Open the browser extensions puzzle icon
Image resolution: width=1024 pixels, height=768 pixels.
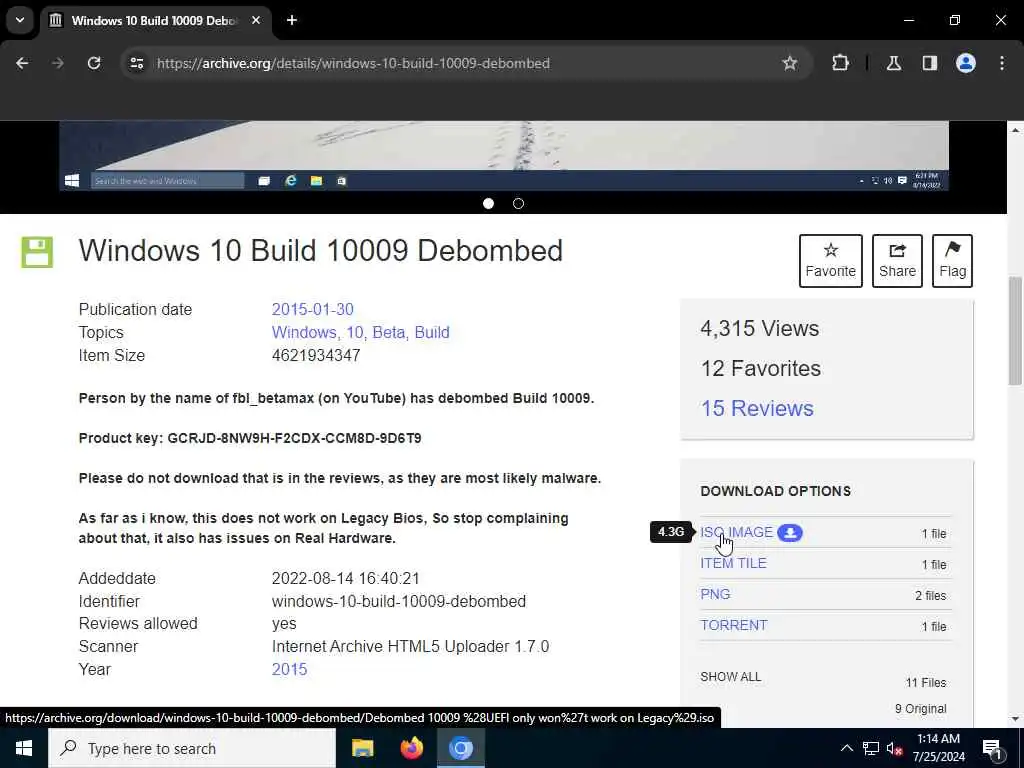840,63
